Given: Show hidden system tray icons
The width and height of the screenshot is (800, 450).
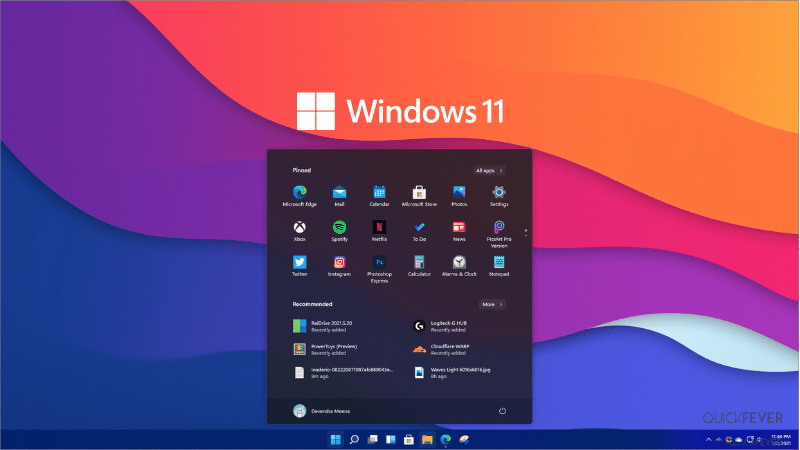Looking at the screenshot, I should [x=708, y=440].
